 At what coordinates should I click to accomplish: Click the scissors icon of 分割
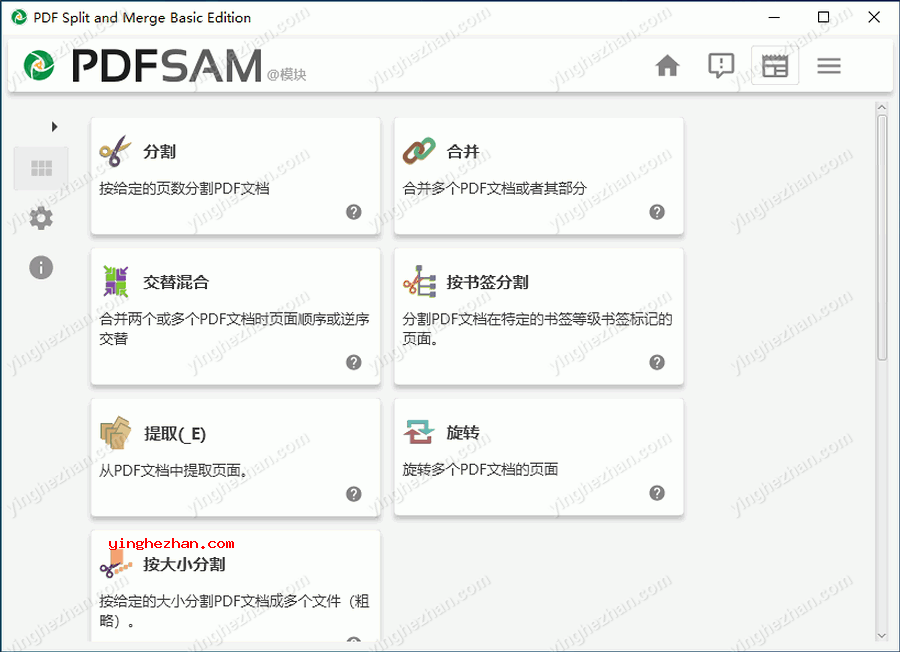[x=115, y=152]
